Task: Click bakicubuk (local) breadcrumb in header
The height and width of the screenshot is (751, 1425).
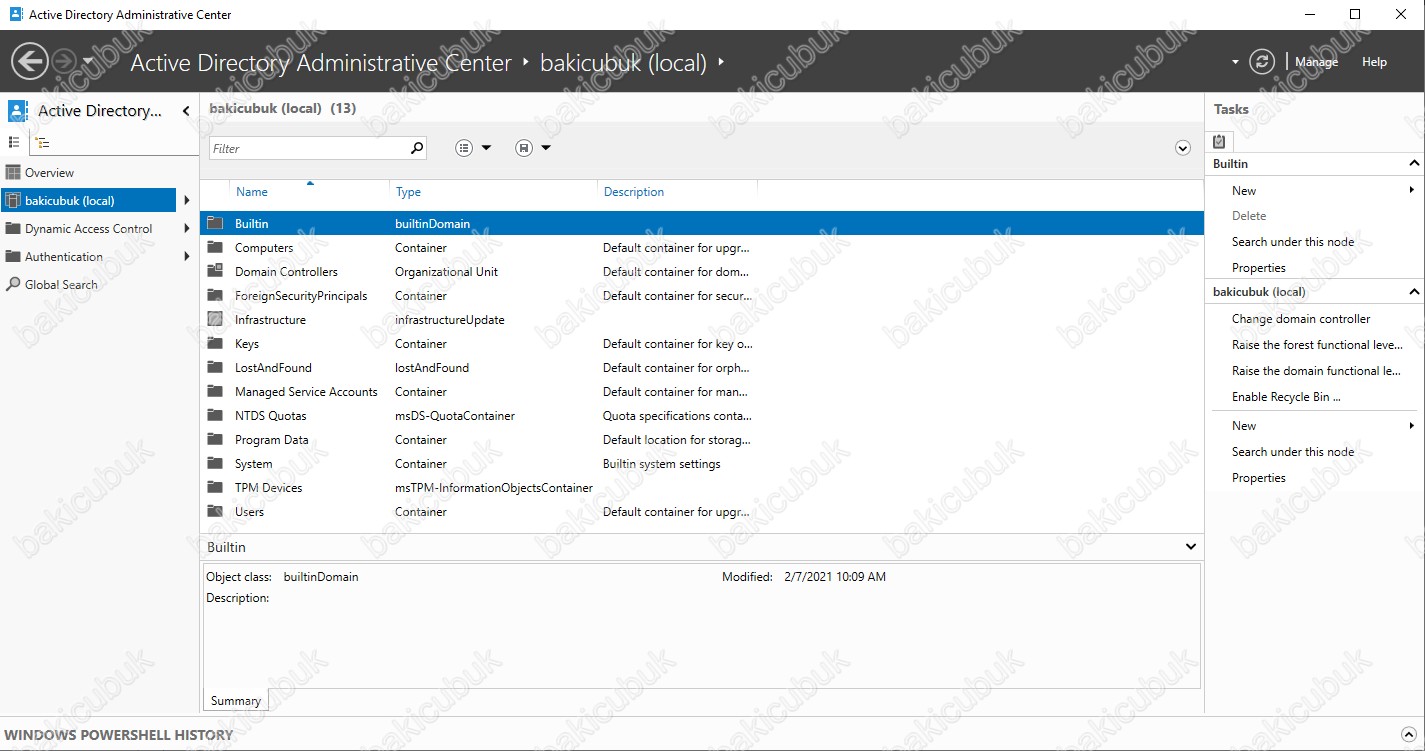Action: (x=623, y=63)
